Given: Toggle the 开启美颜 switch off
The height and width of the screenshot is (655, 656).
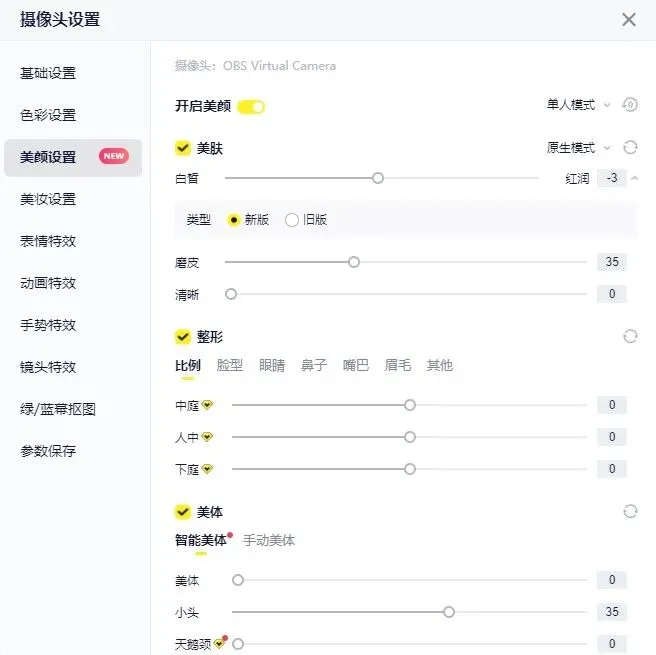Looking at the screenshot, I should (x=251, y=107).
